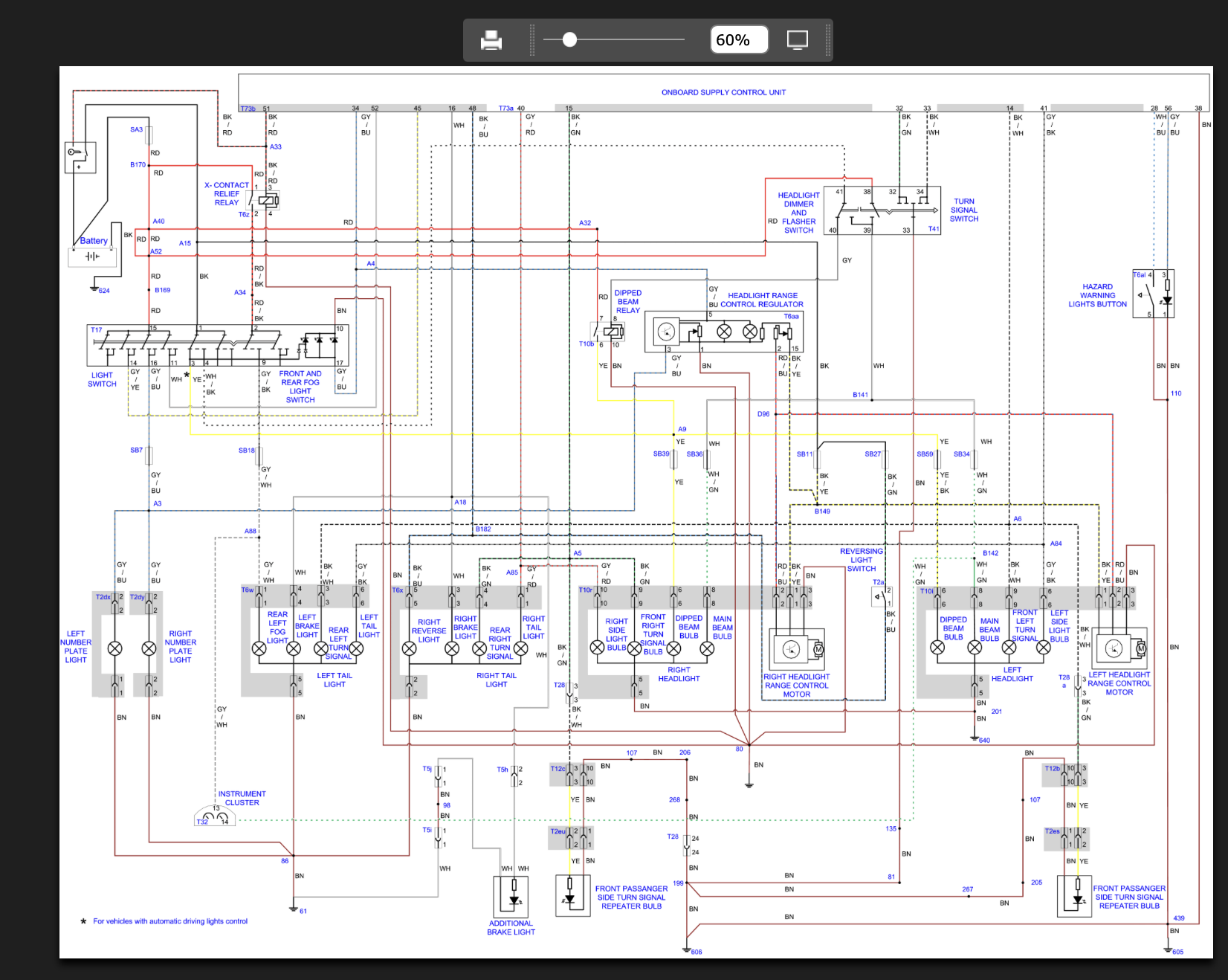Click the Reversing Light Switch label
This screenshot has width=1228, height=980.
pos(862,560)
